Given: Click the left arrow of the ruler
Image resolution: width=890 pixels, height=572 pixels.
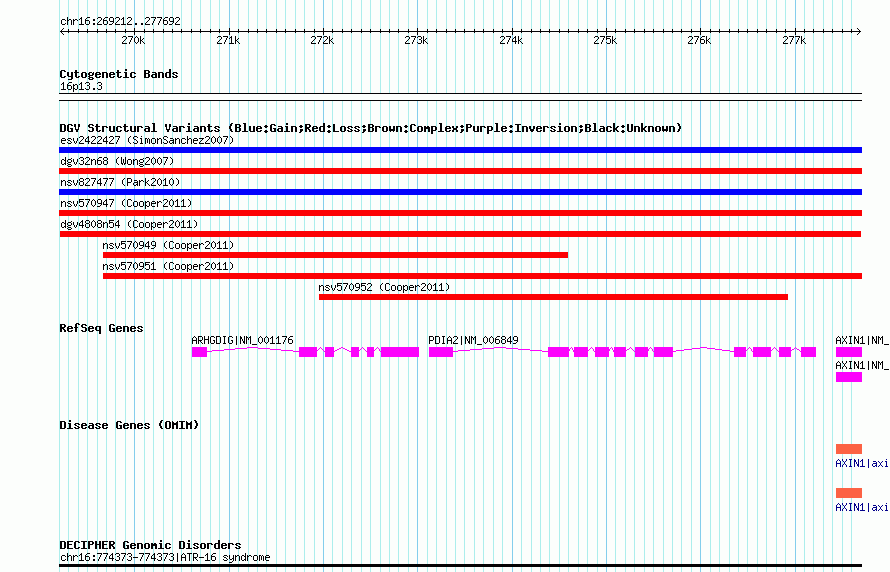Looking at the screenshot, I should tap(62, 31).
